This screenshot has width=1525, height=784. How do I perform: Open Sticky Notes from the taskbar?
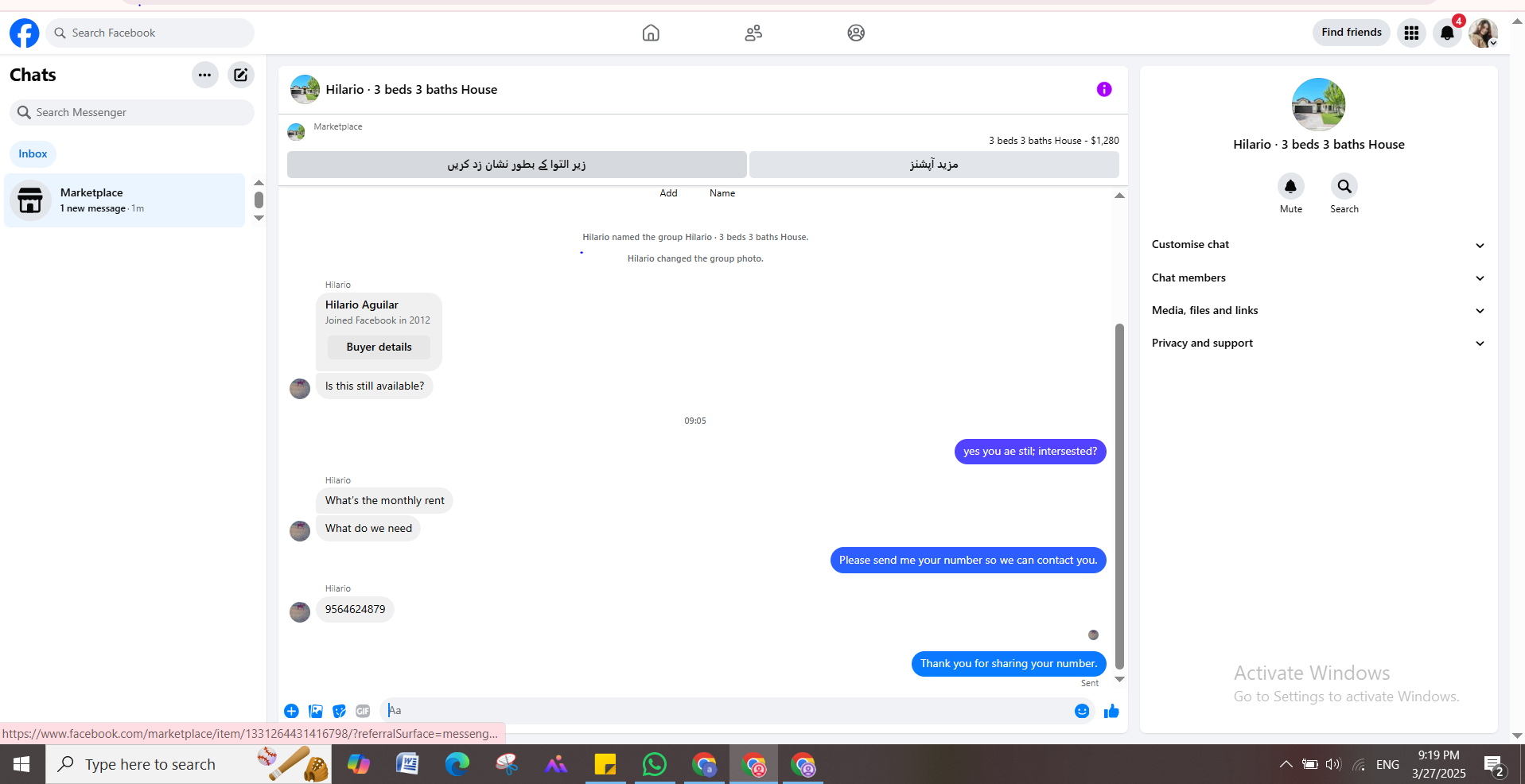click(605, 764)
